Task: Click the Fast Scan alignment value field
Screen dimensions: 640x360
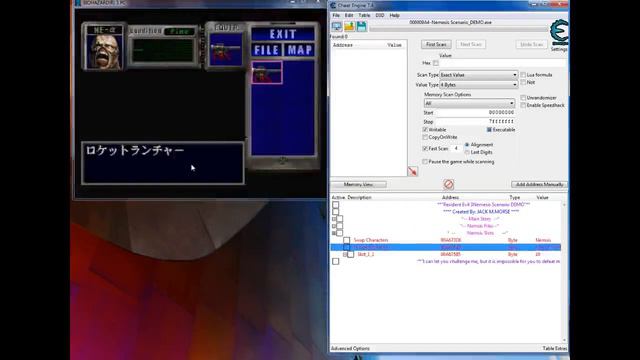Action: 456,149
